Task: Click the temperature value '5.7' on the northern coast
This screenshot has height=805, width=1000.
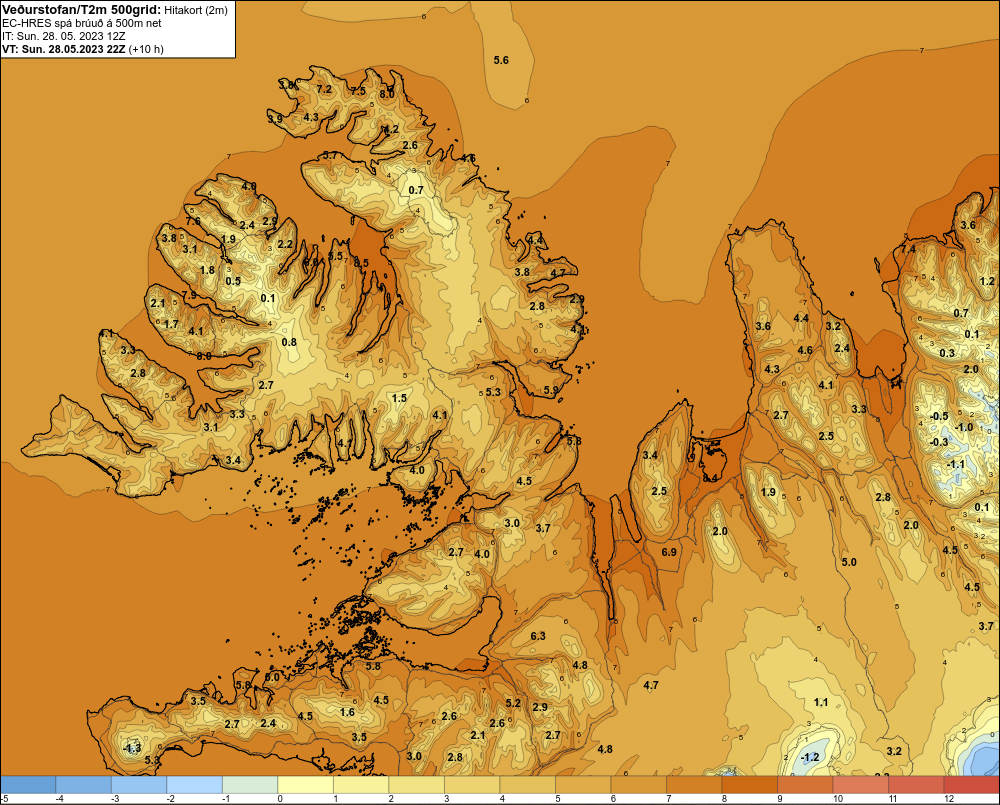Action: [330, 155]
